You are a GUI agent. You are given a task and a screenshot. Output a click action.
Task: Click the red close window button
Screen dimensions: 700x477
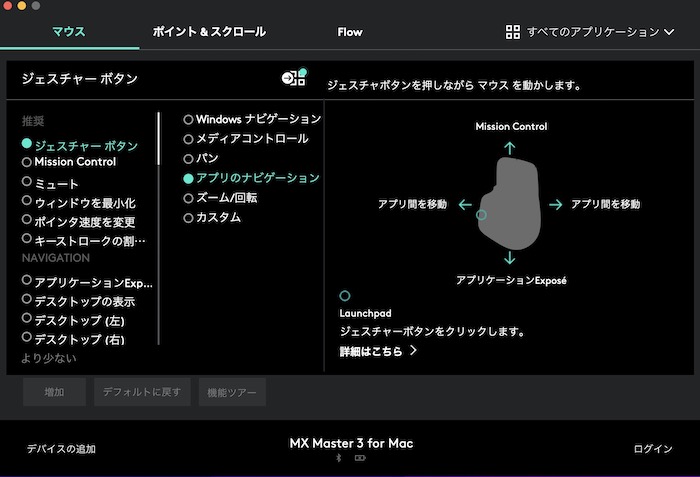coord(8,5)
